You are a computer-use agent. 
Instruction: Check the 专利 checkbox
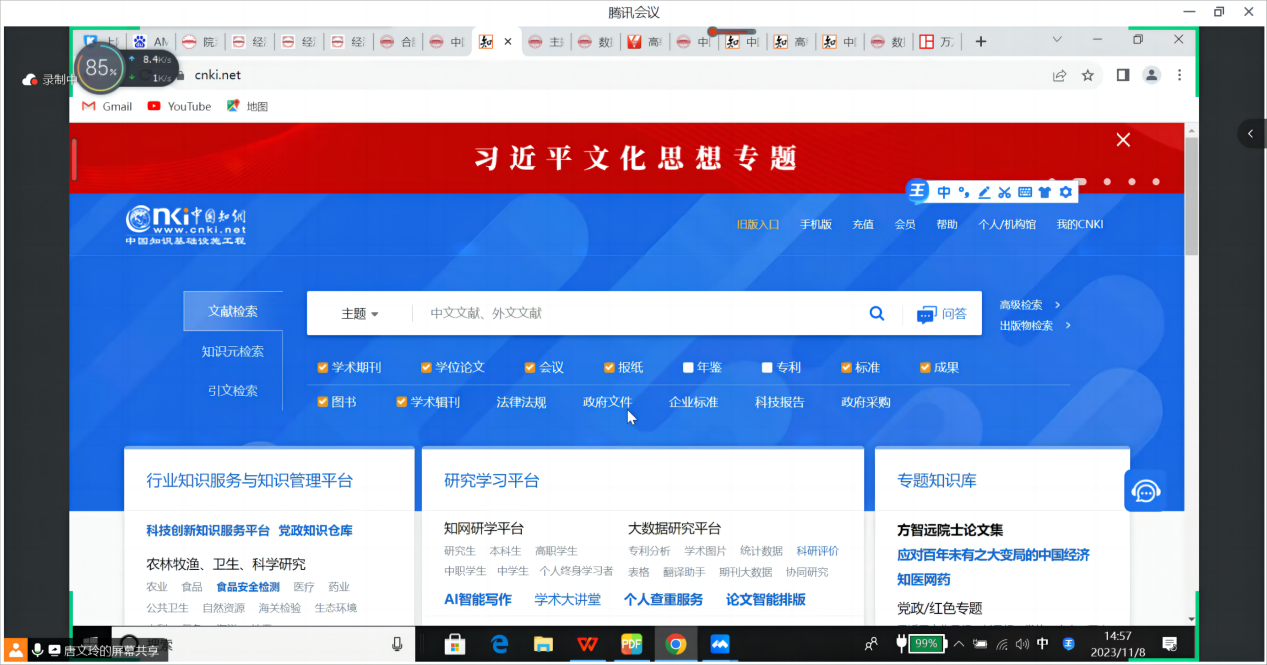point(767,367)
